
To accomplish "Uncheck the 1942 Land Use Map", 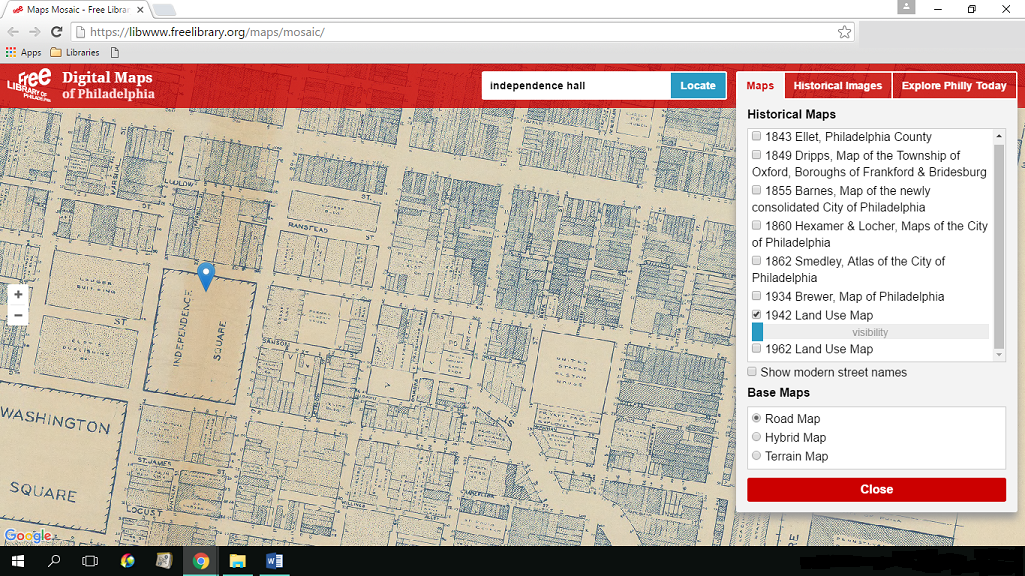I will tap(756, 314).
